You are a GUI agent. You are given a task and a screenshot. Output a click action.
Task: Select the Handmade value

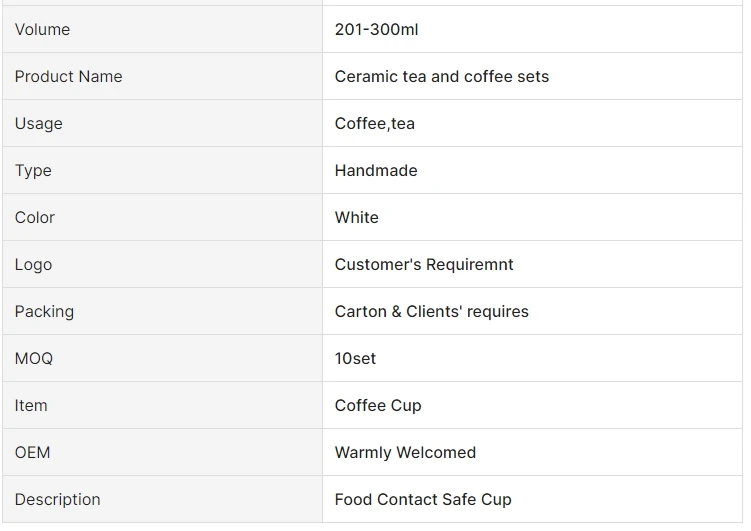[x=376, y=171]
